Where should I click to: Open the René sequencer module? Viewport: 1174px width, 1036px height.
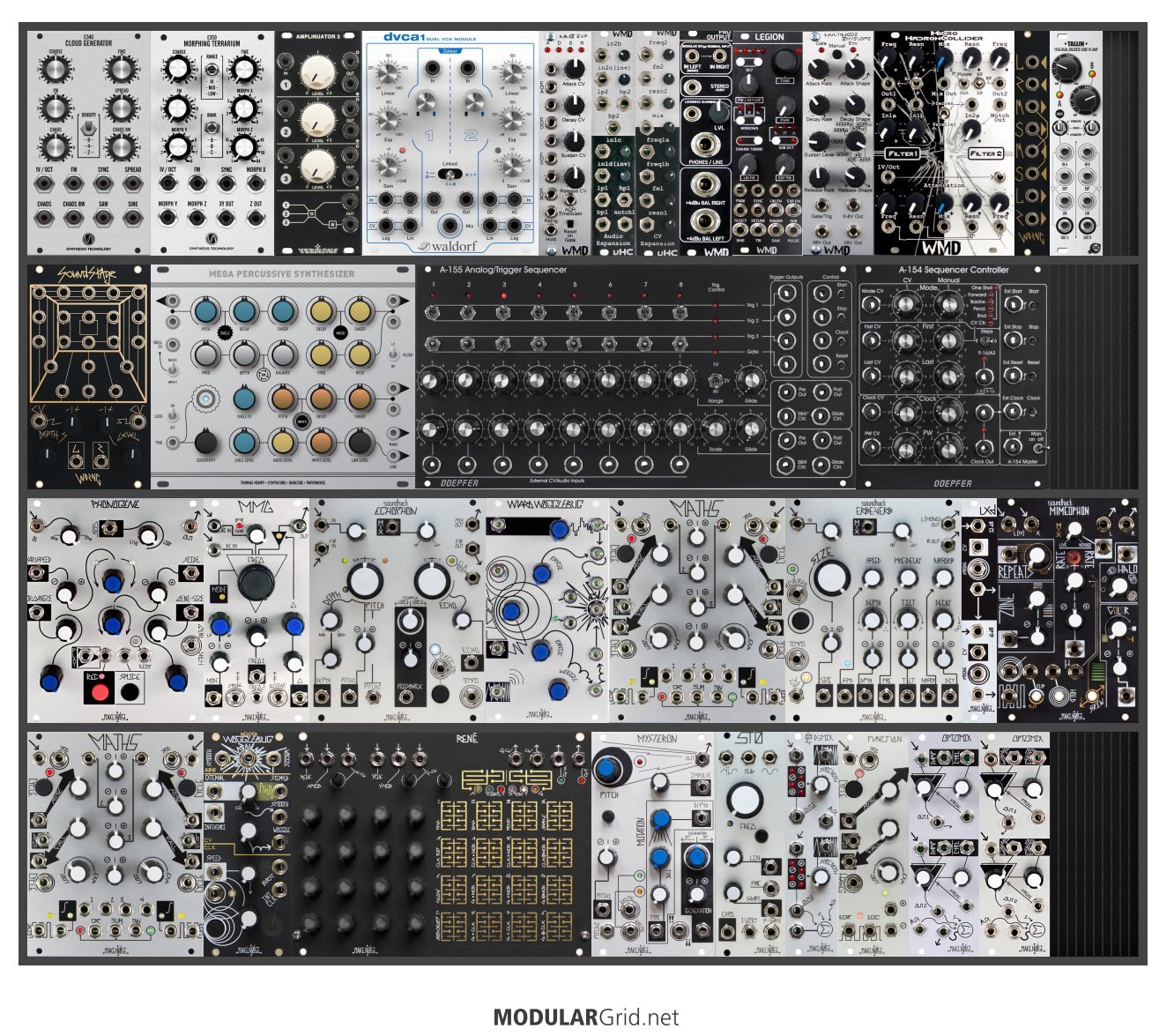click(442, 844)
